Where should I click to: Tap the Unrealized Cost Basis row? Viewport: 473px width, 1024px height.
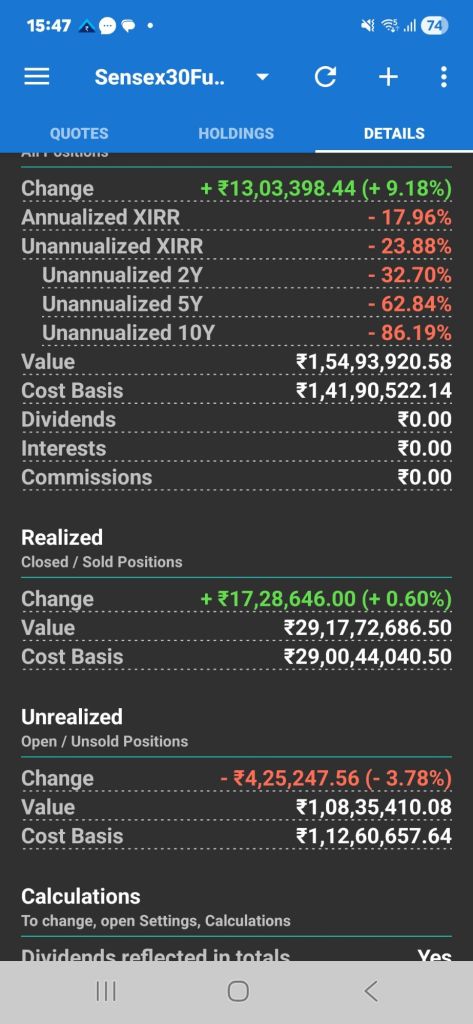click(x=236, y=835)
